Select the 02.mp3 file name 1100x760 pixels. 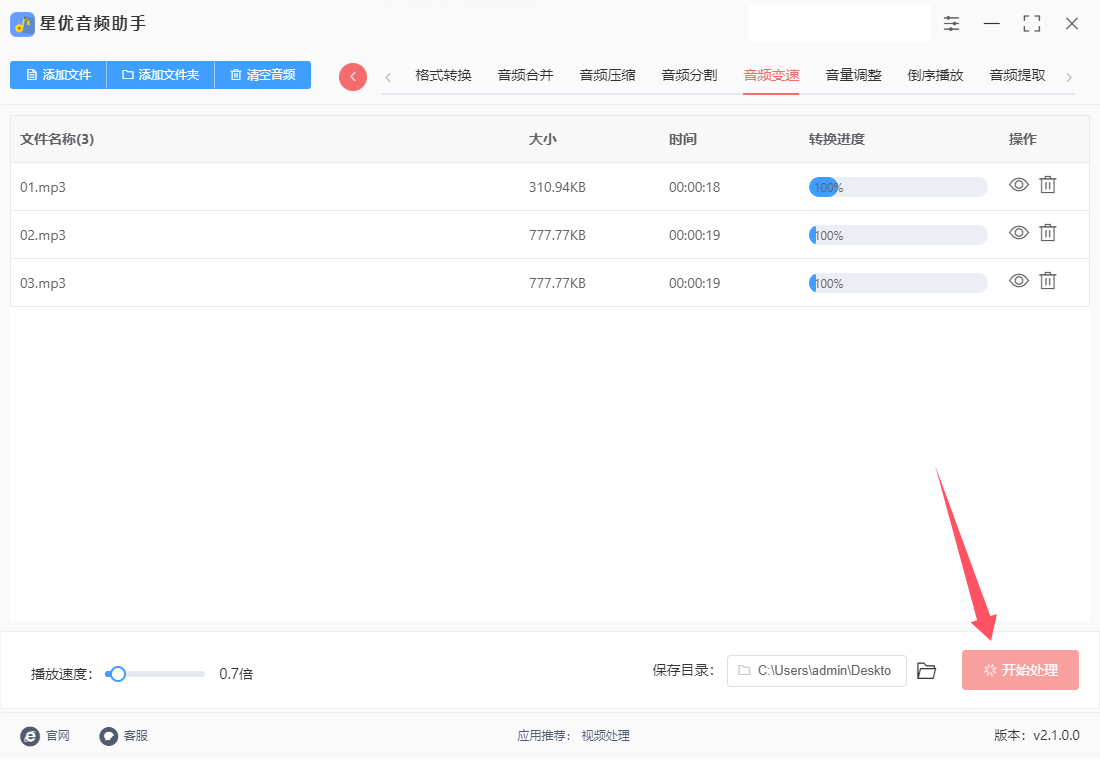point(43,235)
